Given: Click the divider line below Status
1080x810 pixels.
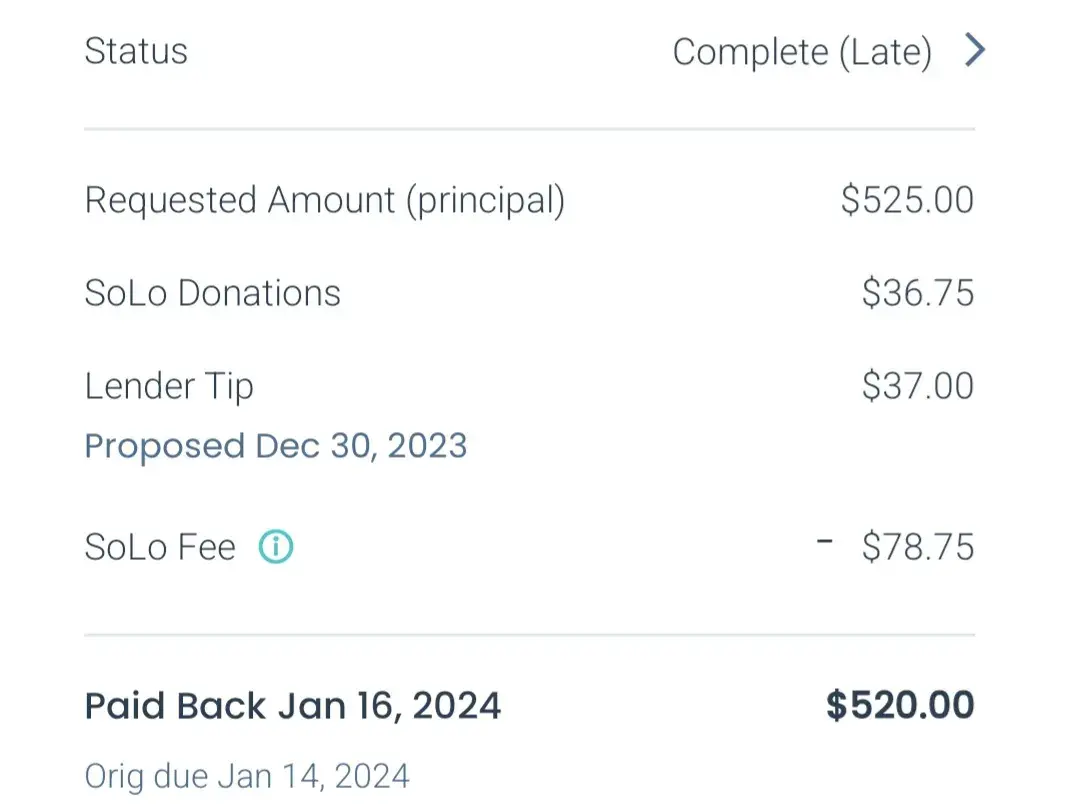Looking at the screenshot, I should pyautogui.click(x=529, y=129).
